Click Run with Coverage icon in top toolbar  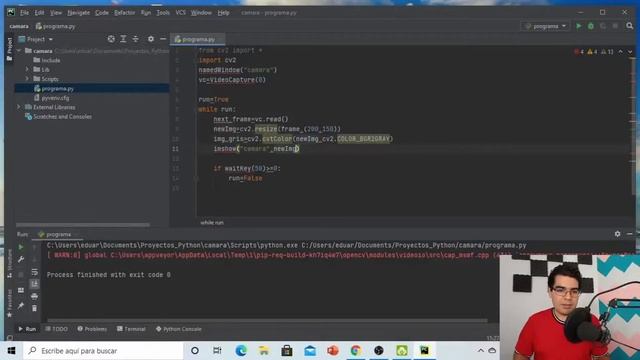coord(603,26)
